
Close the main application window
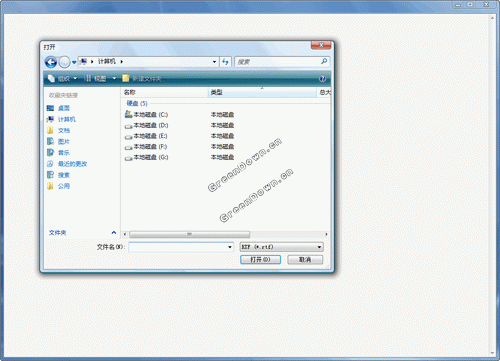(x=487, y=5)
